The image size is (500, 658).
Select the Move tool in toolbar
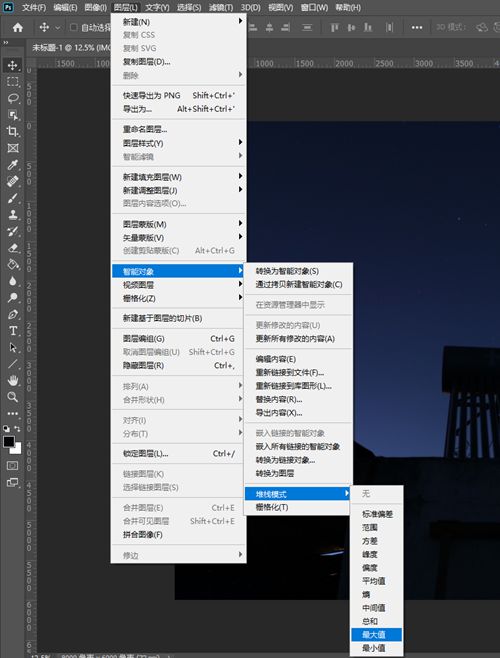(x=13, y=65)
